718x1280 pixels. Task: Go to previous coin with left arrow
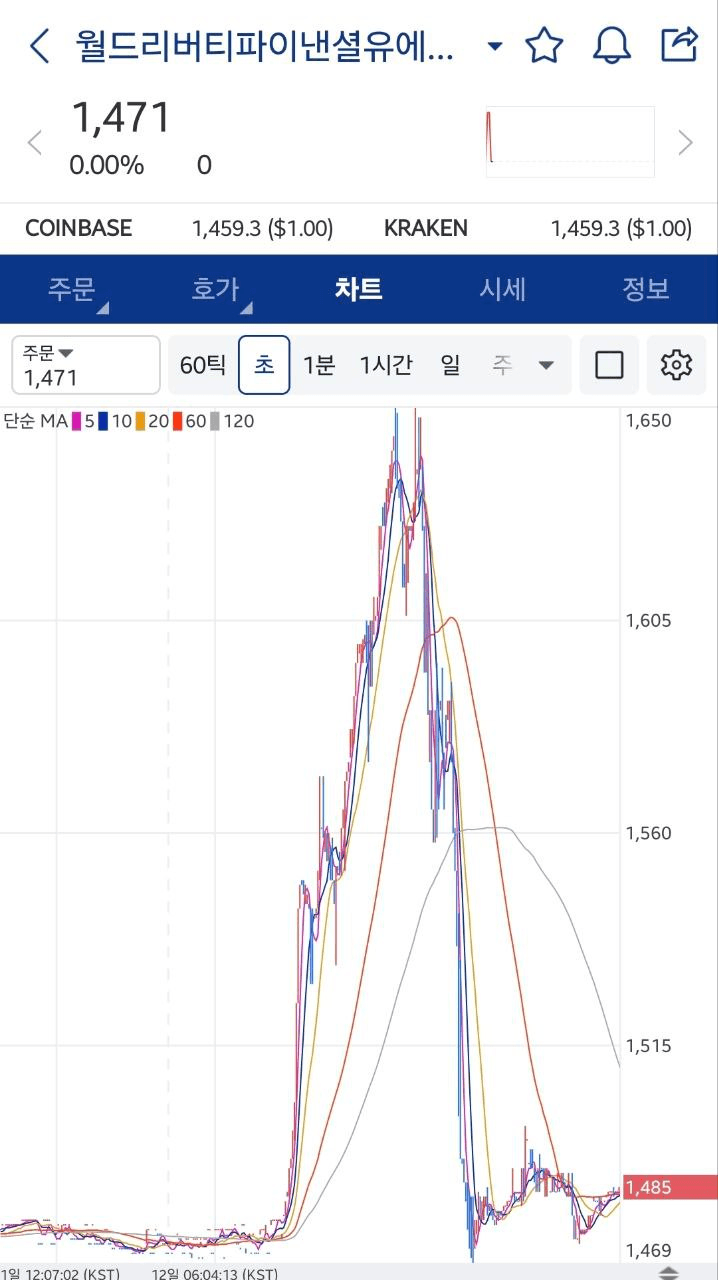pyautogui.click(x=35, y=143)
